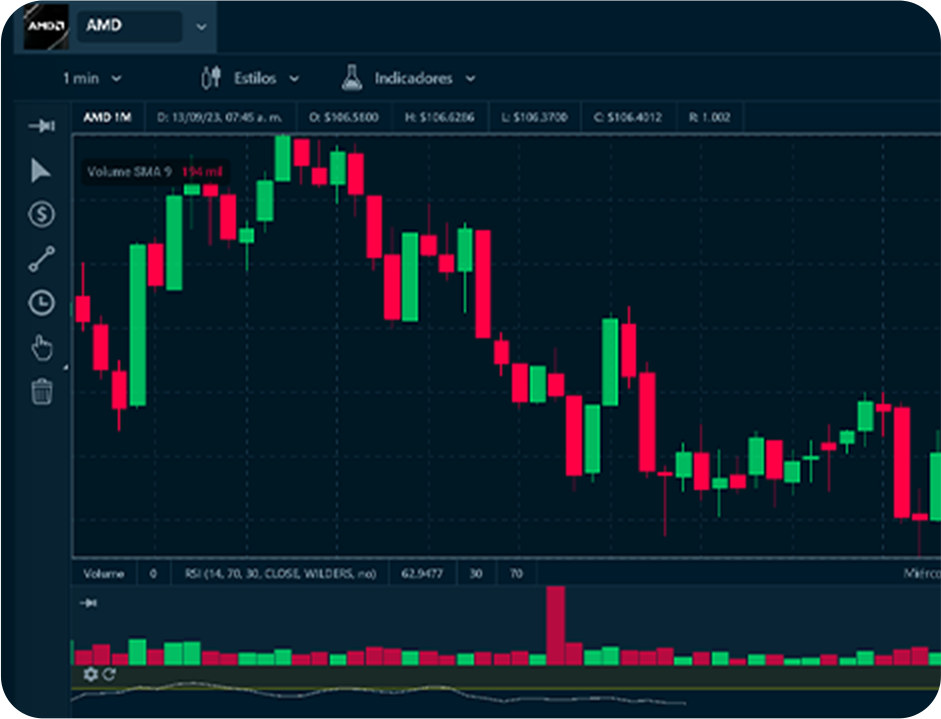Click the AMD ticker symbol field
This screenshot has height=719, width=941.
pyautogui.click(x=130, y=26)
